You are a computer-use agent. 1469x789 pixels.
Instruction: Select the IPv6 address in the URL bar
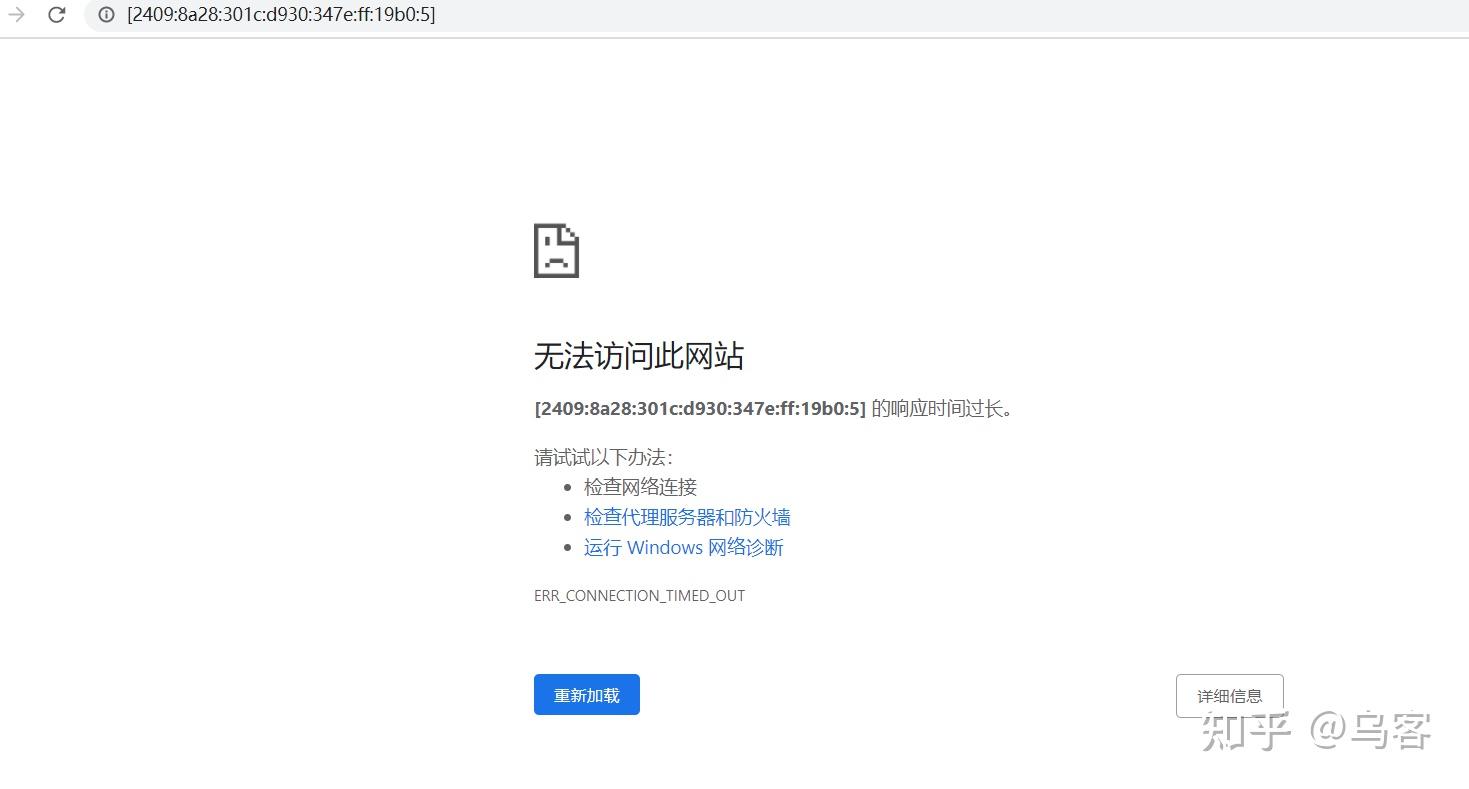point(280,14)
